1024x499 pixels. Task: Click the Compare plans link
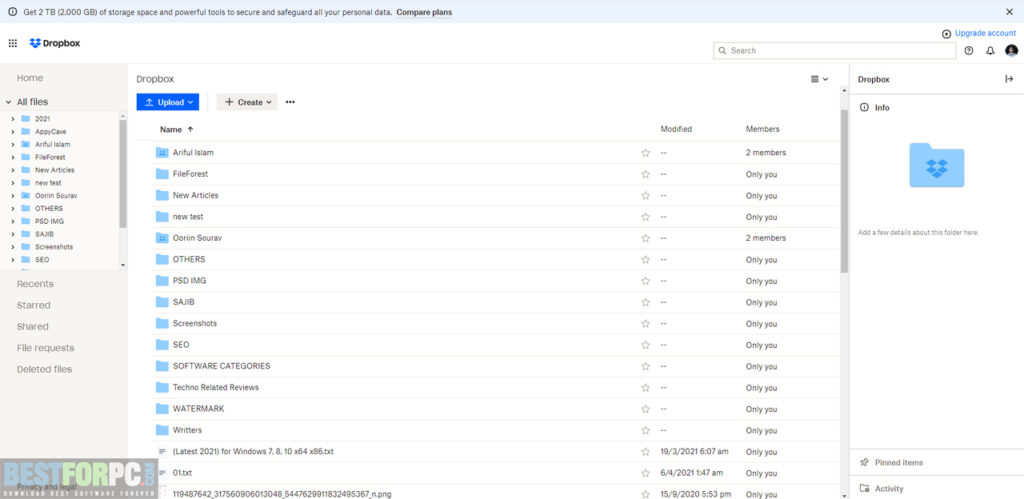click(424, 12)
